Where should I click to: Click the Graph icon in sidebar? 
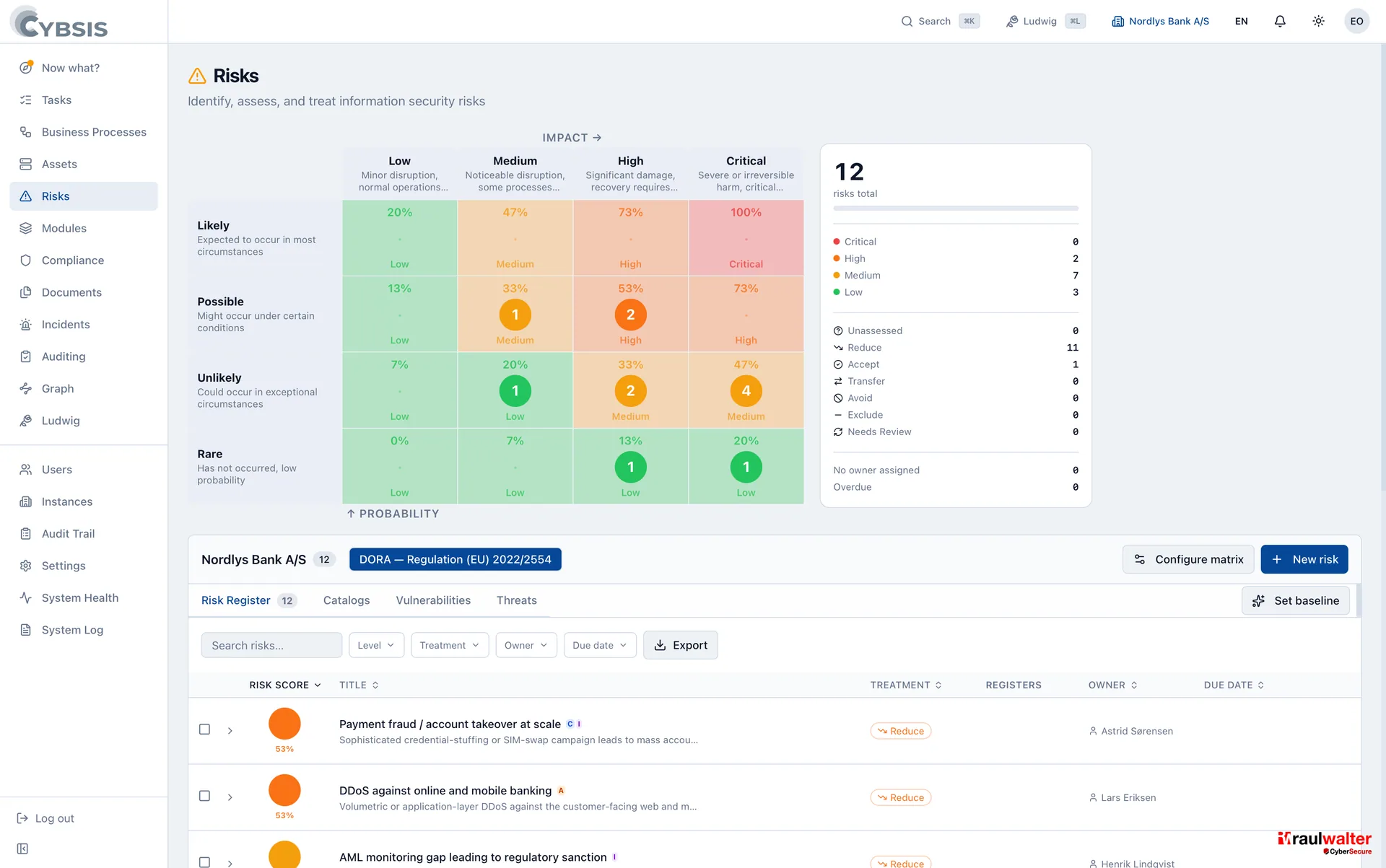click(26, 388)
